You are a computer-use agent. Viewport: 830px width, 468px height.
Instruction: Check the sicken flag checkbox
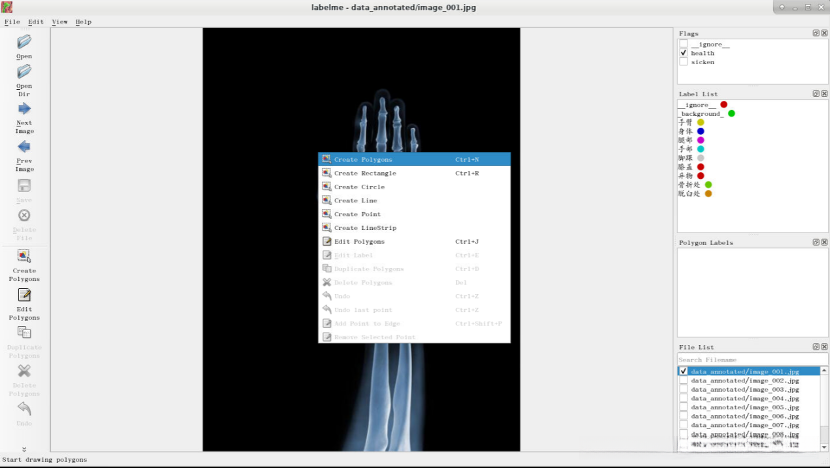[x=683, y=62]
